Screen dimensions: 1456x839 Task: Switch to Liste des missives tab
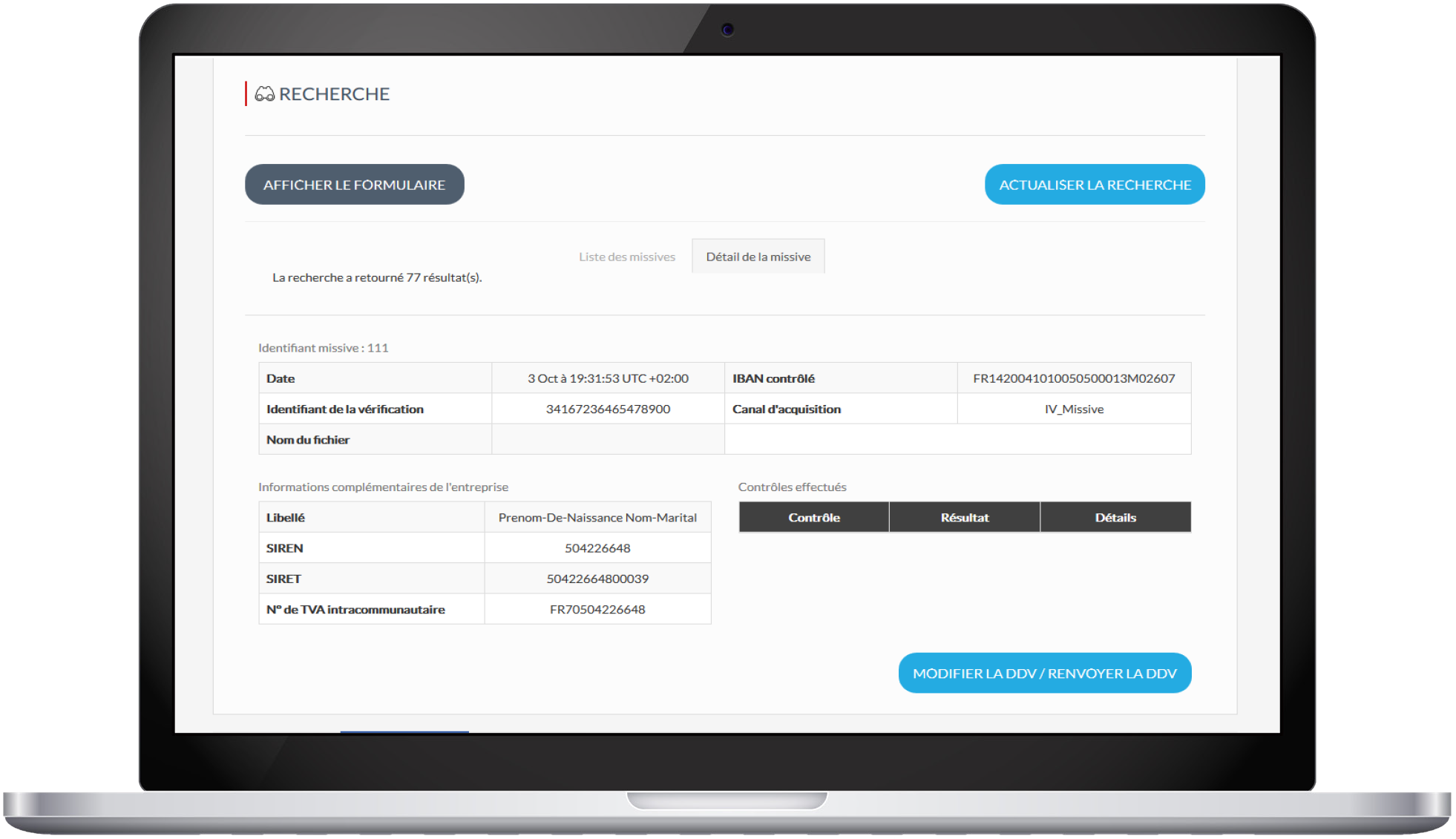[x=627, y=257]
